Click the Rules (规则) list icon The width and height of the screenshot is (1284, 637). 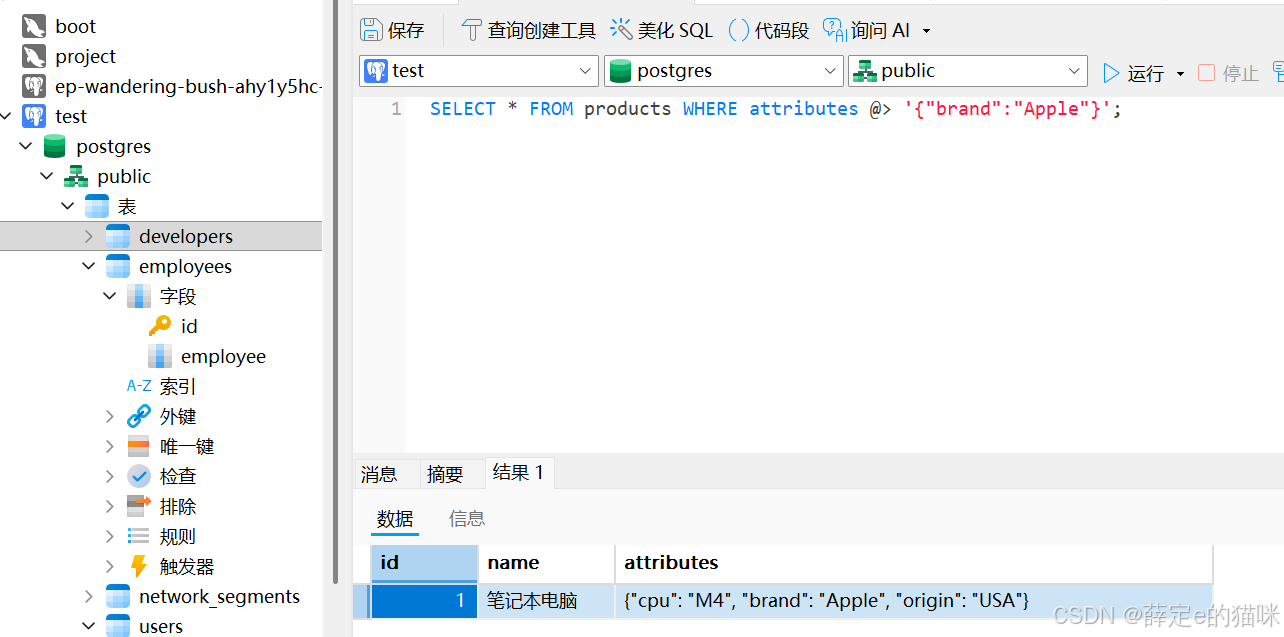pyautogui.click(x=139, y=537)
